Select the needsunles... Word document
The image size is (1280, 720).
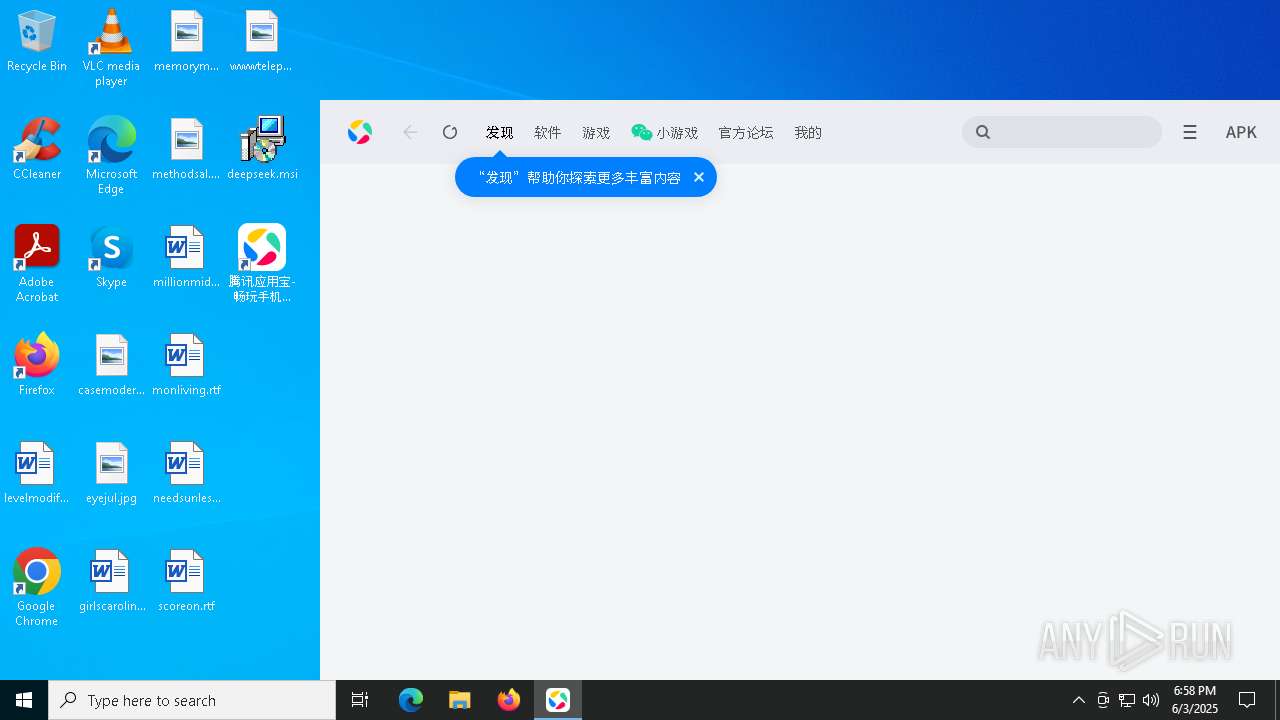click(187, 472)
